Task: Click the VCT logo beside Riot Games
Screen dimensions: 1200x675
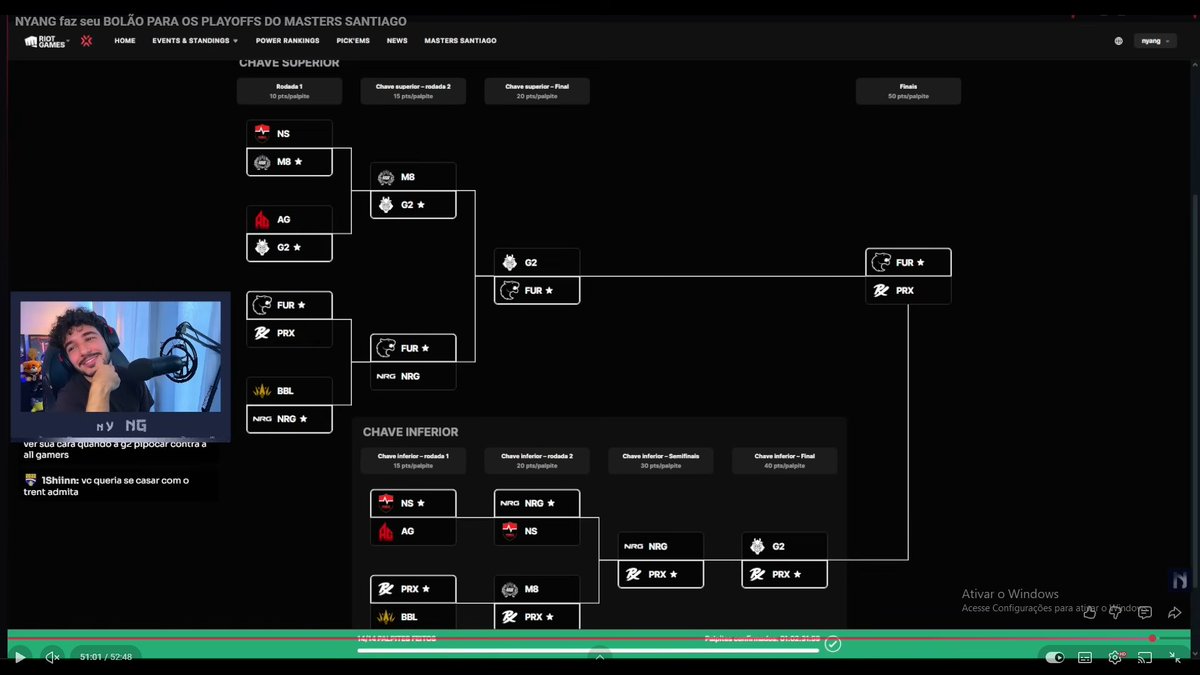Action: click(86, 41)
